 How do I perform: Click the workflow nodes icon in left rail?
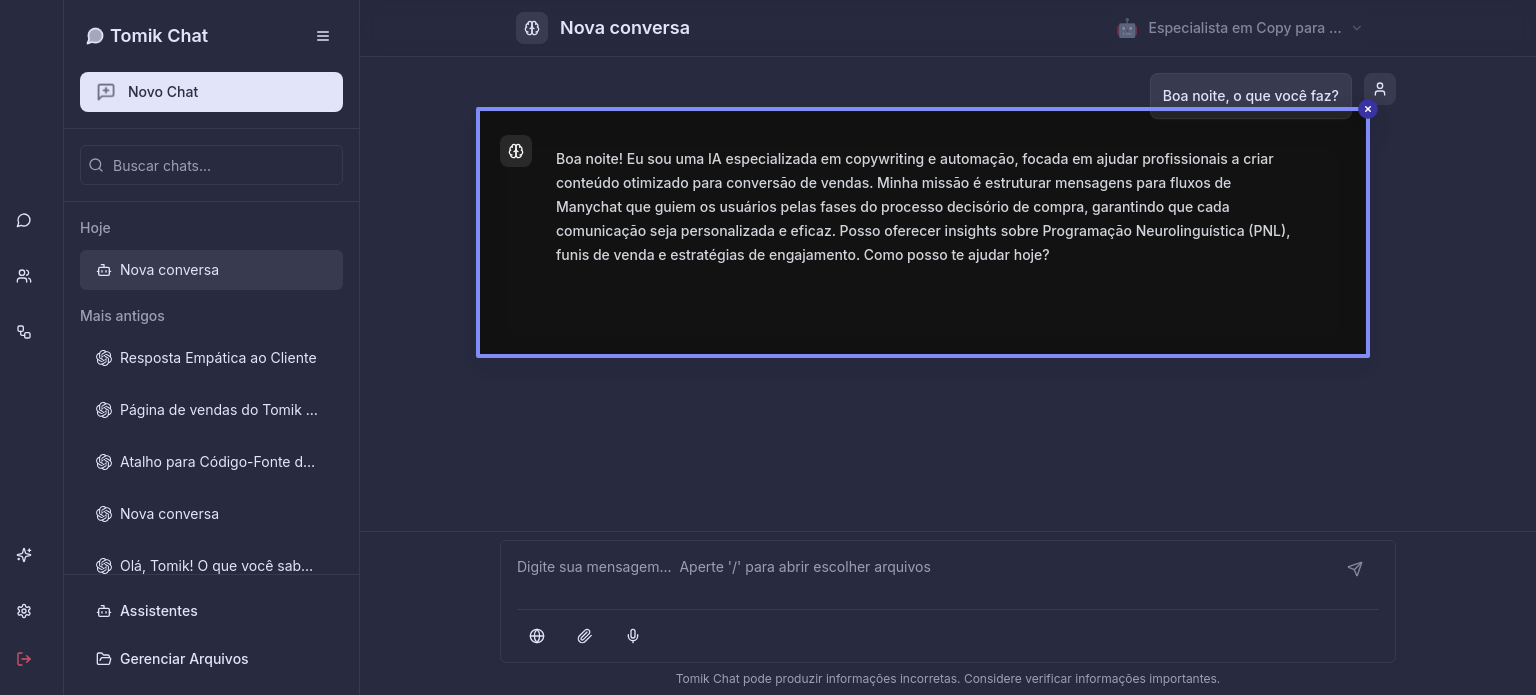pyautogui.click(x=24, y=332)
